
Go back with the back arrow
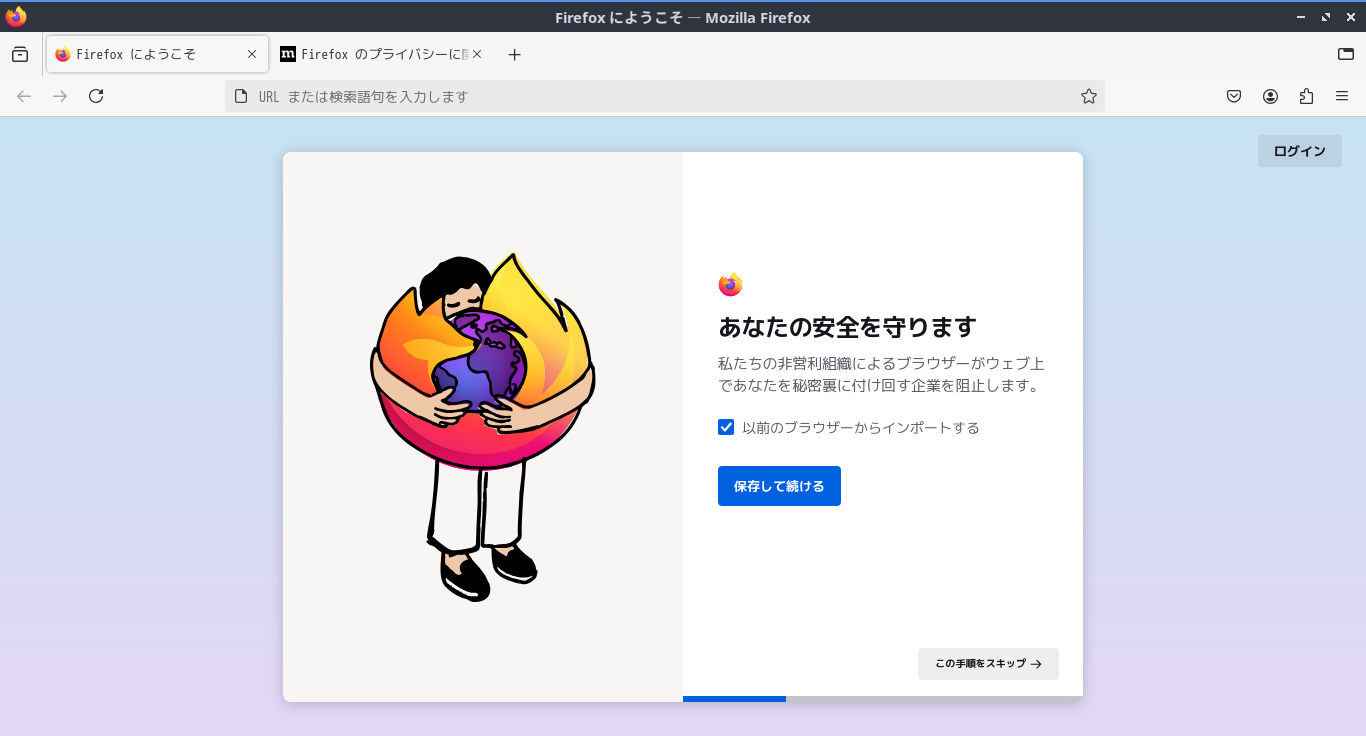coord(24,96)
